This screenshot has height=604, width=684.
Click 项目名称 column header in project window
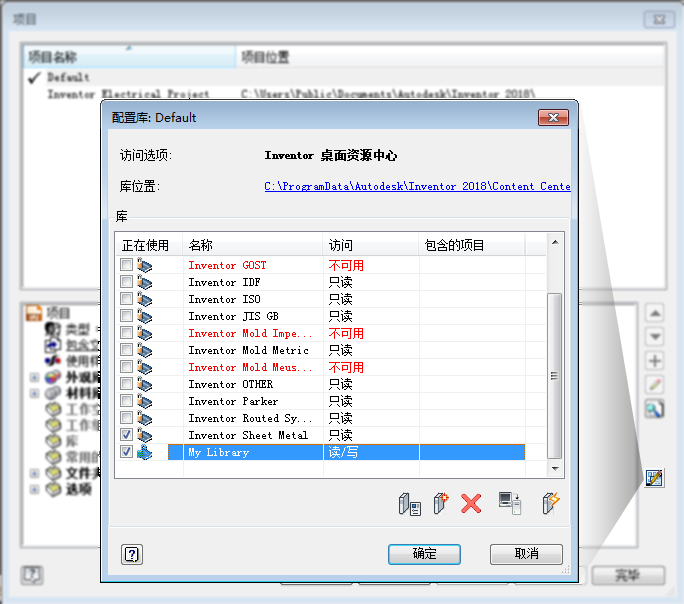pos(129,57)
